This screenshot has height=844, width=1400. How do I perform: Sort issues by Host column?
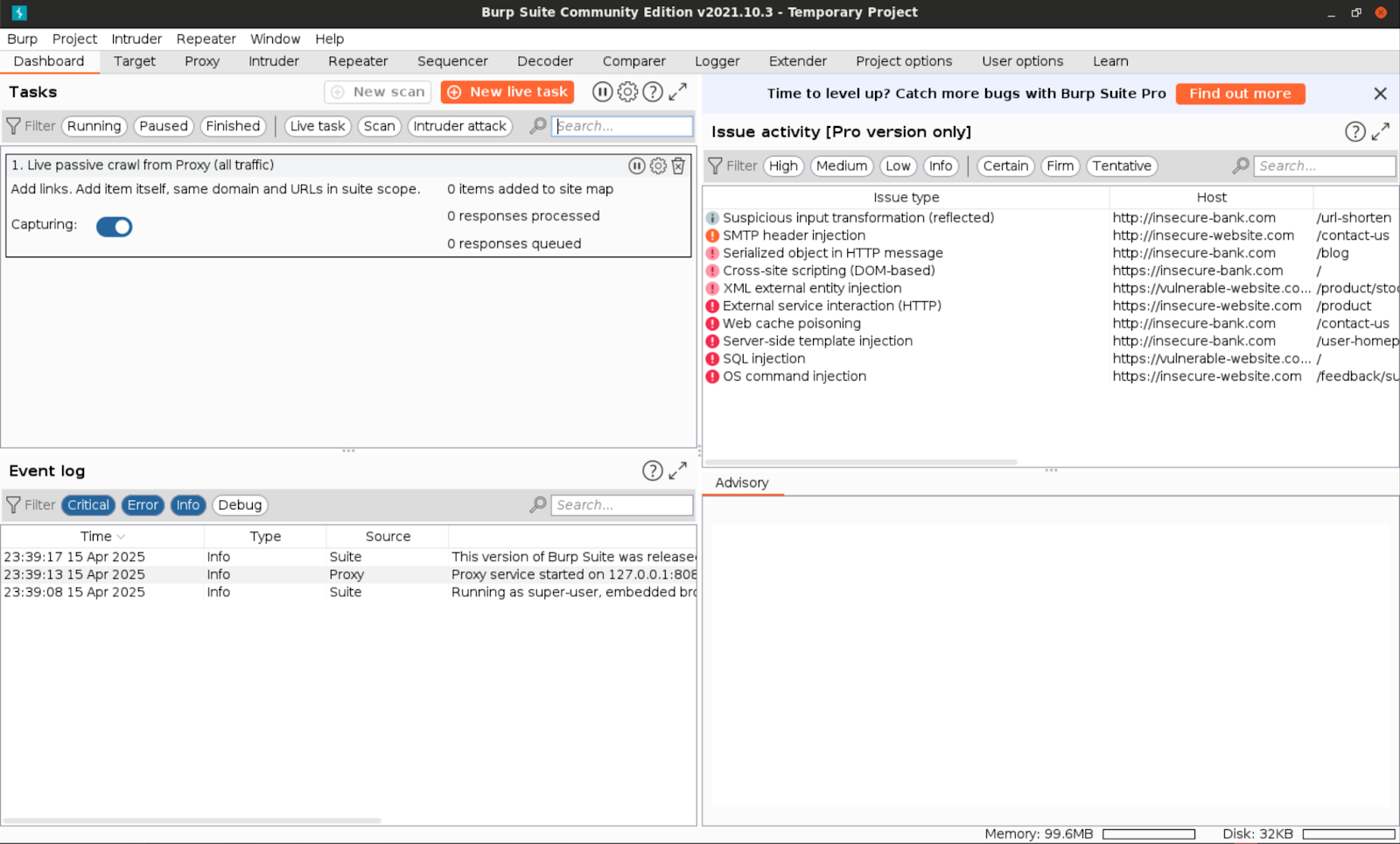point(1212,198)
